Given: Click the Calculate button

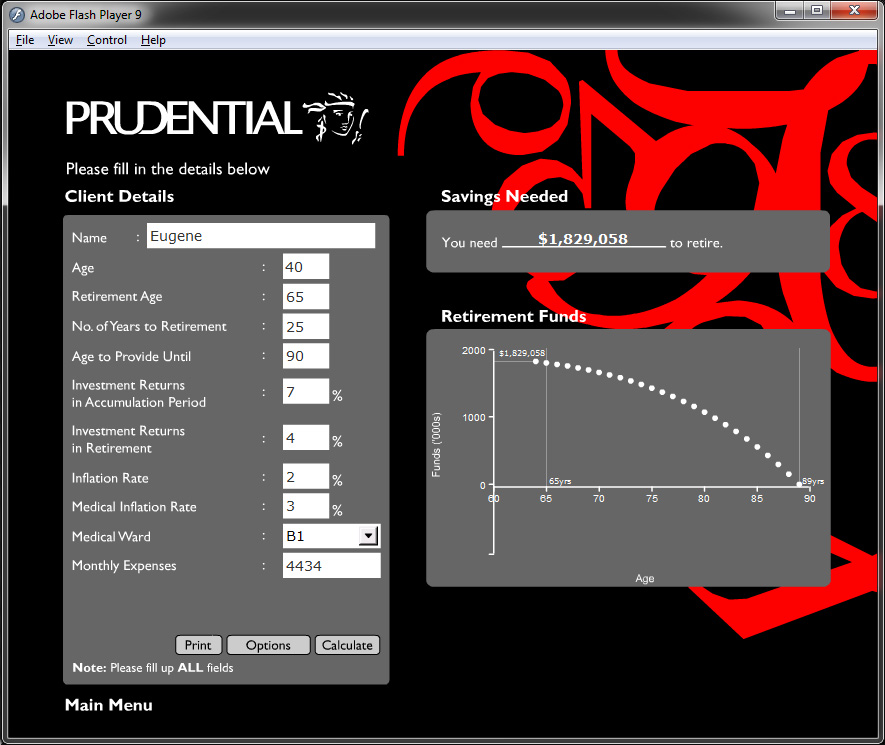Looking at the screenshot, I should [347, 645].
